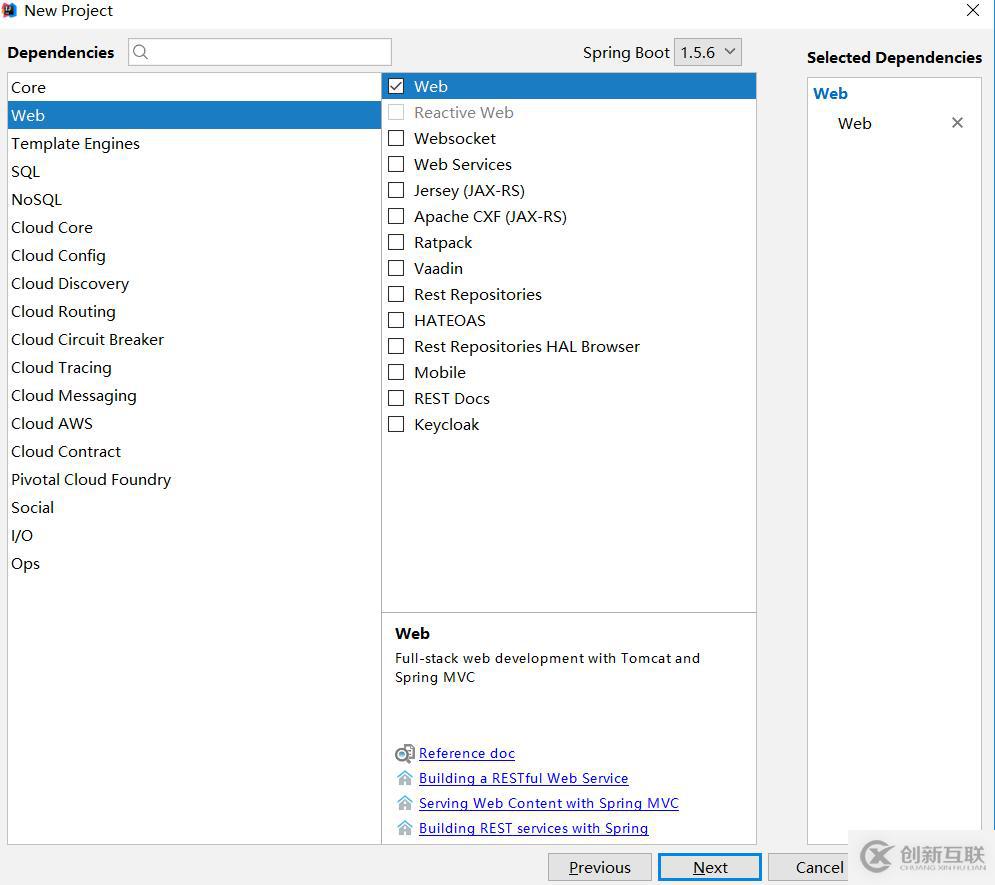Screen dimensions: 995x885
Task: Click the house icon beside Building a RESTful Web Service
Action: point(405,778)
